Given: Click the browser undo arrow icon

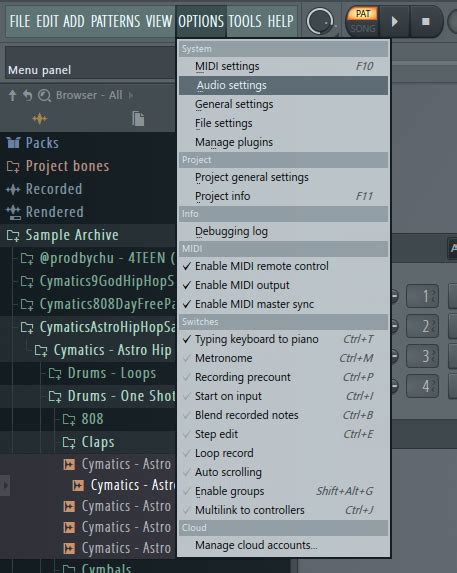Looking at the screenshot, I should tap(28, 95).
